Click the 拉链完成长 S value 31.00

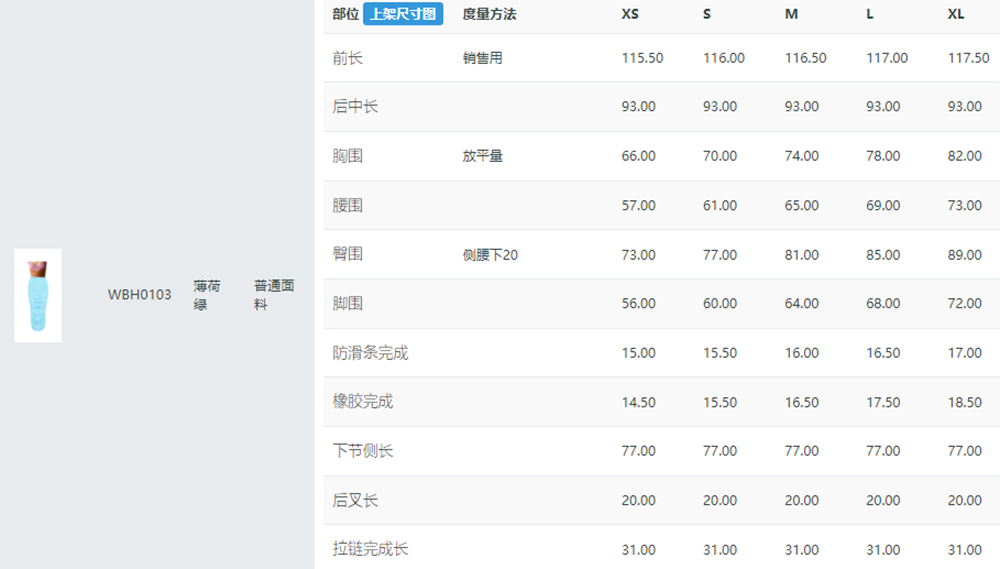pos(720,549)
